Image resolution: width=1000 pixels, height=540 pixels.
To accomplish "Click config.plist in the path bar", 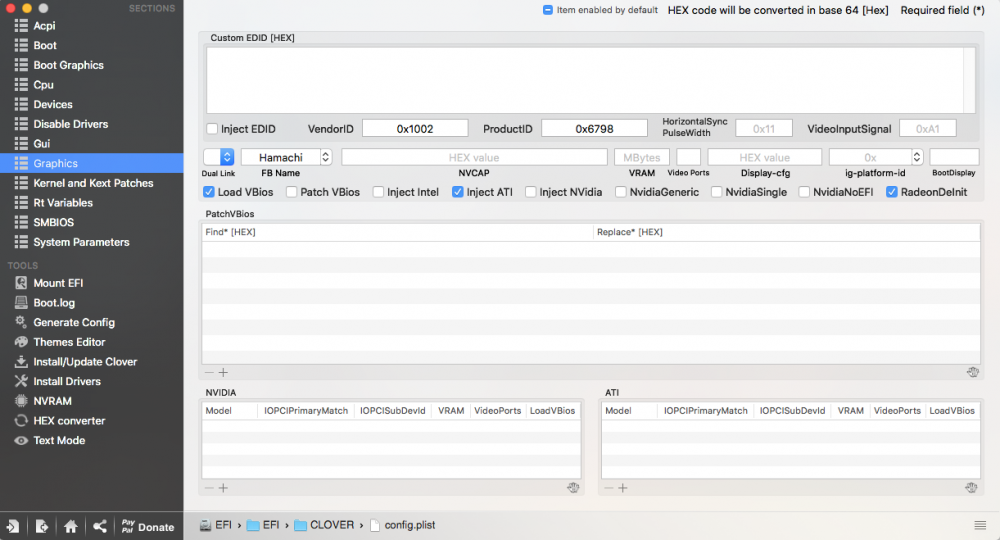I will pyautogui.click(x=402, y=525).
